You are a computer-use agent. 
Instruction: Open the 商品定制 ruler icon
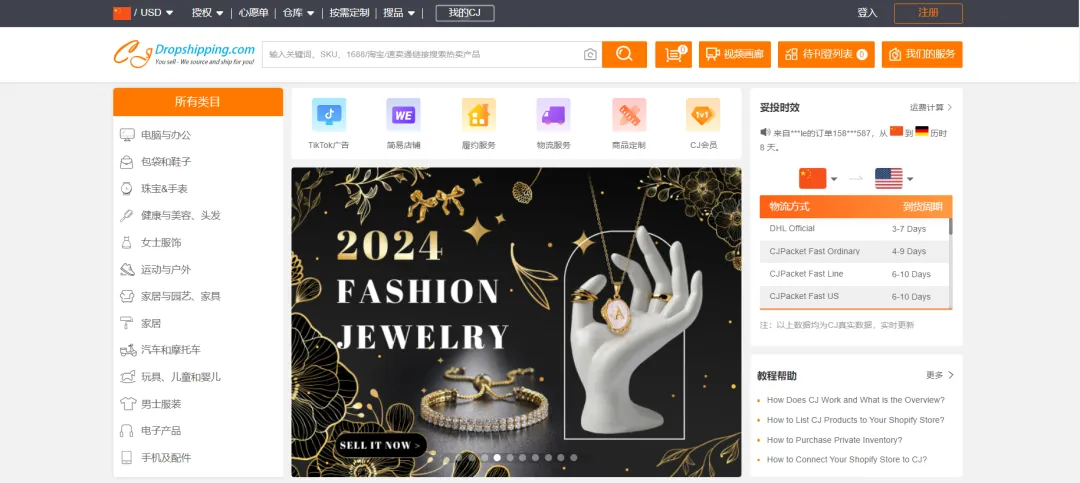(x=629, y=115)
